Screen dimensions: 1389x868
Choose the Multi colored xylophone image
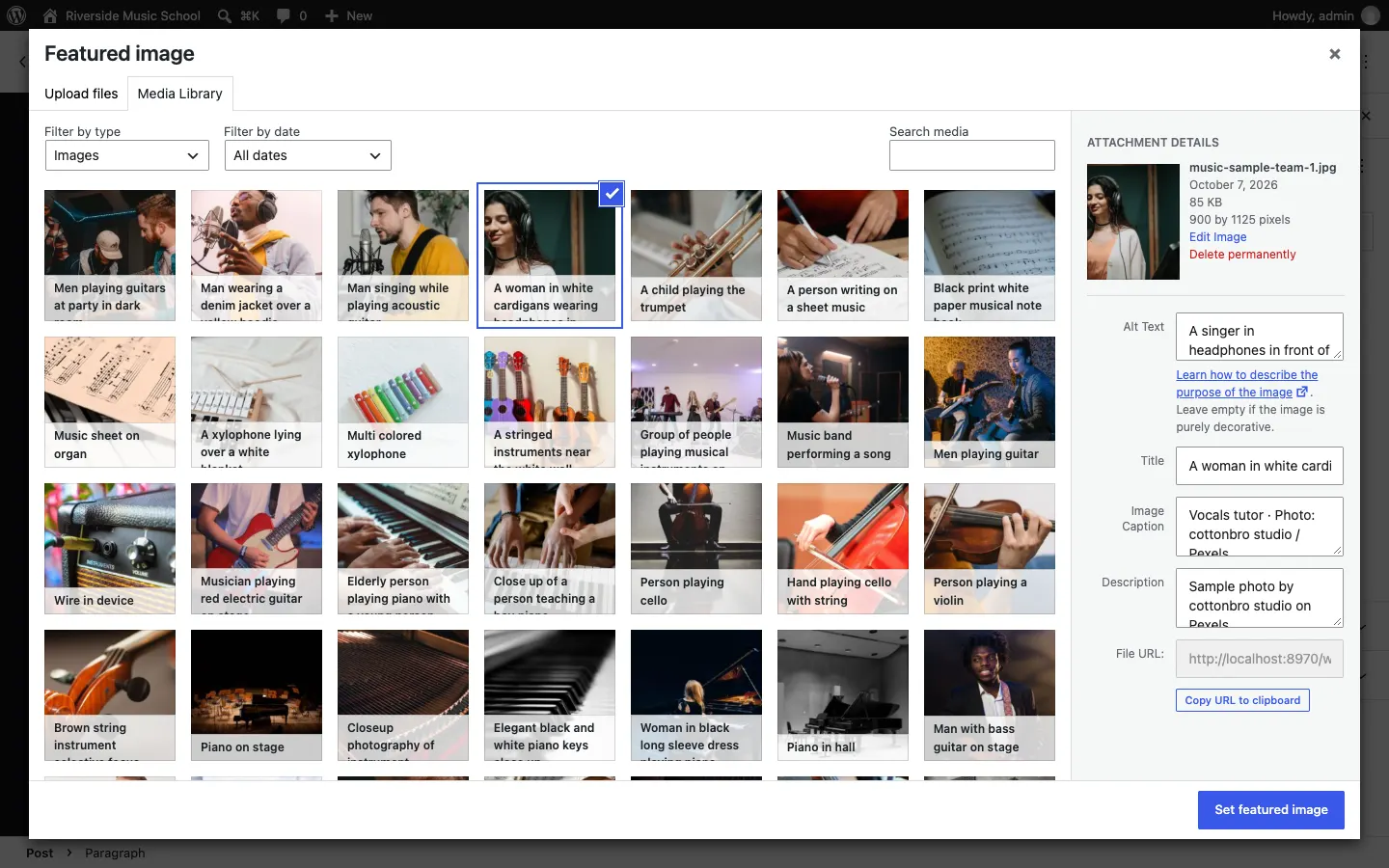(403, 402)
